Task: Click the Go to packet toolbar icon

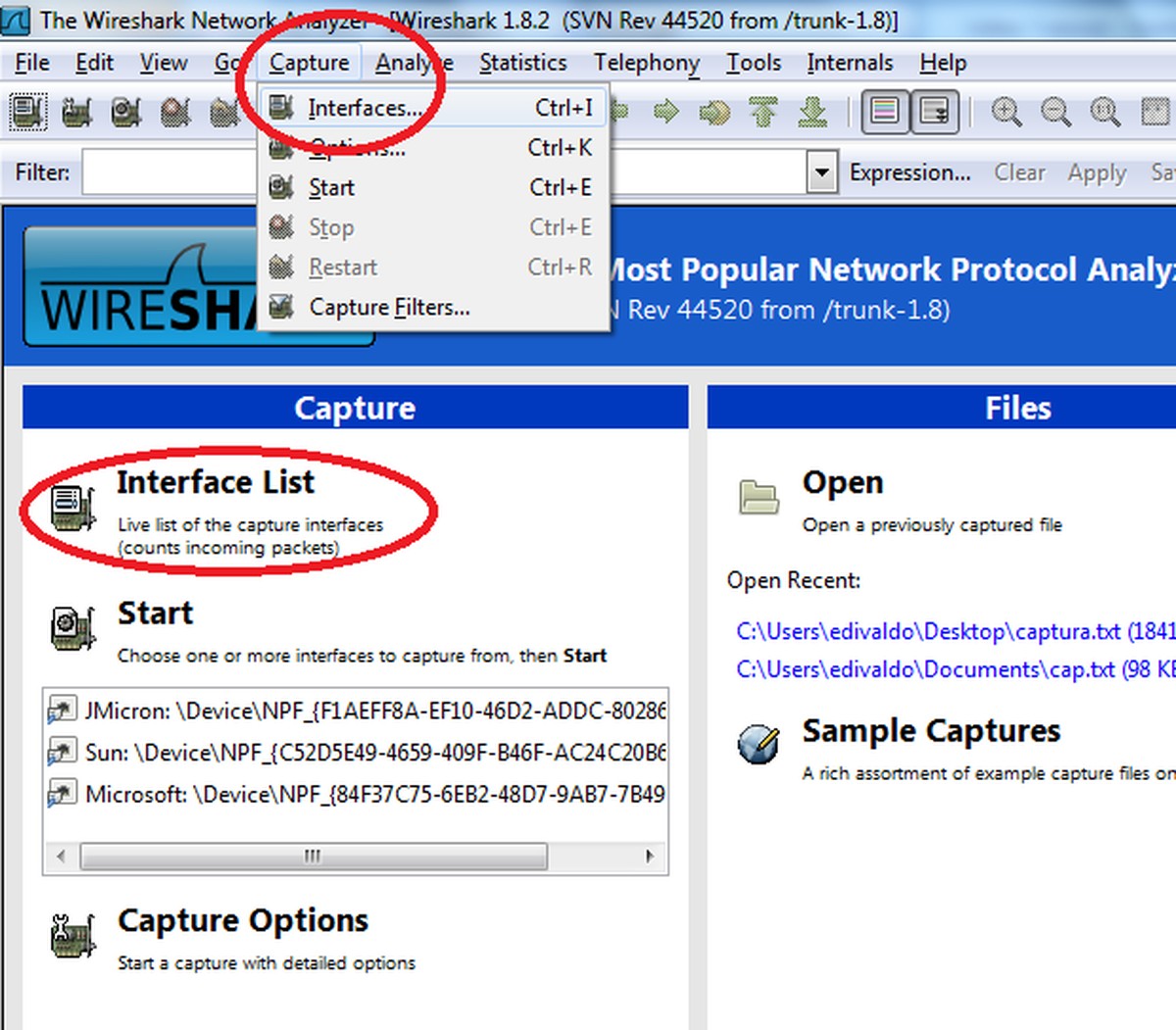Action: (714, 112)
